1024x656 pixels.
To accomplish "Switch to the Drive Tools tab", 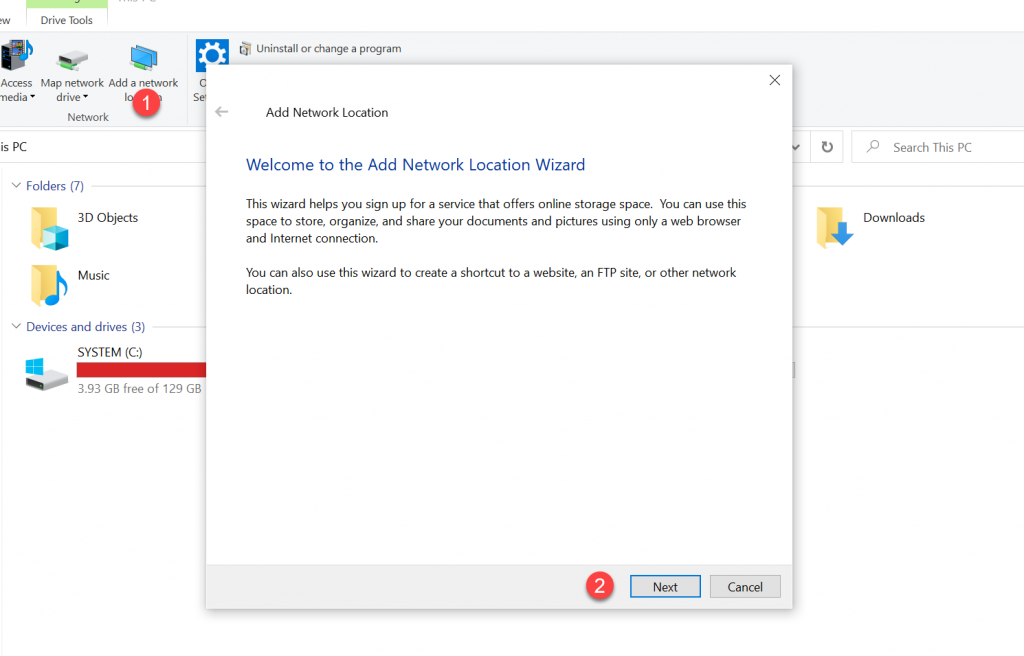I will coord(66,18).
